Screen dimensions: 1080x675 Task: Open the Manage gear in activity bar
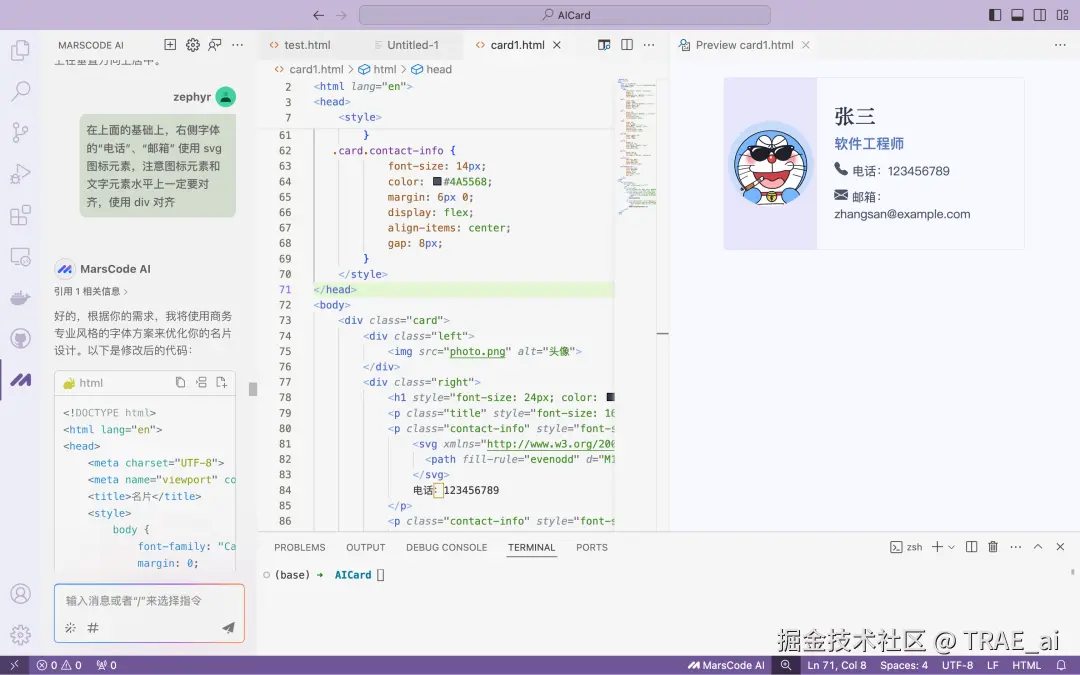point(20,634)
